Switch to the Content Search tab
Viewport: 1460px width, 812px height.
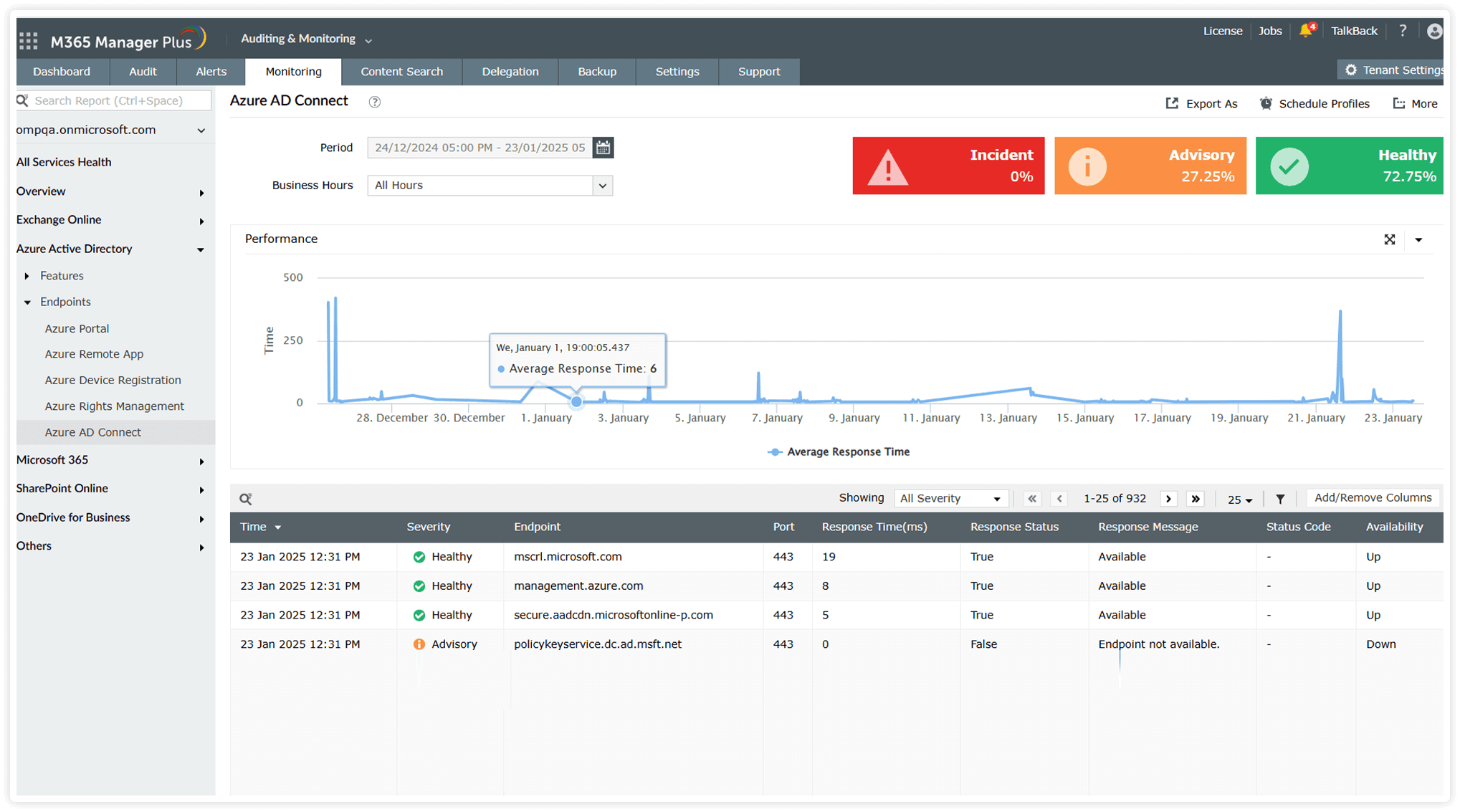pos(402,72)
